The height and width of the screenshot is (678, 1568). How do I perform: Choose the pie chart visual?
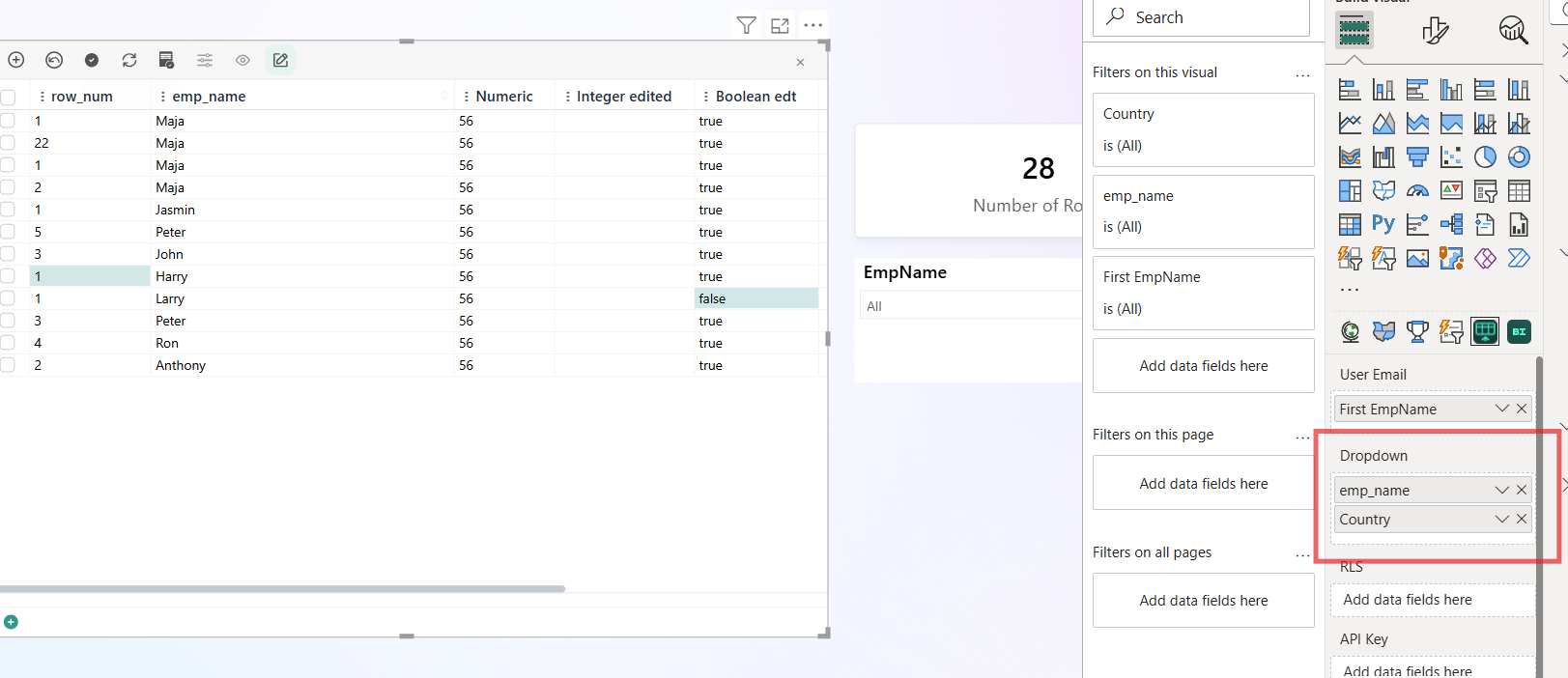(1485, 157)
